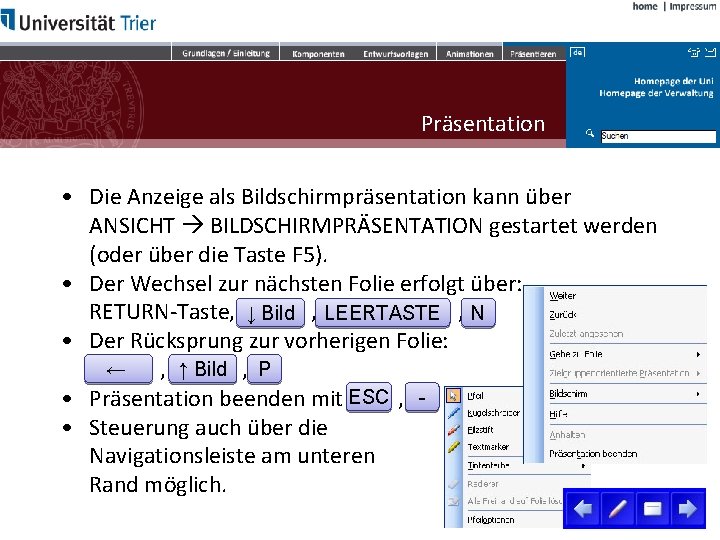
Task: Choose 'Hilfe' in the context menu
Action: (x=558, y=414)
